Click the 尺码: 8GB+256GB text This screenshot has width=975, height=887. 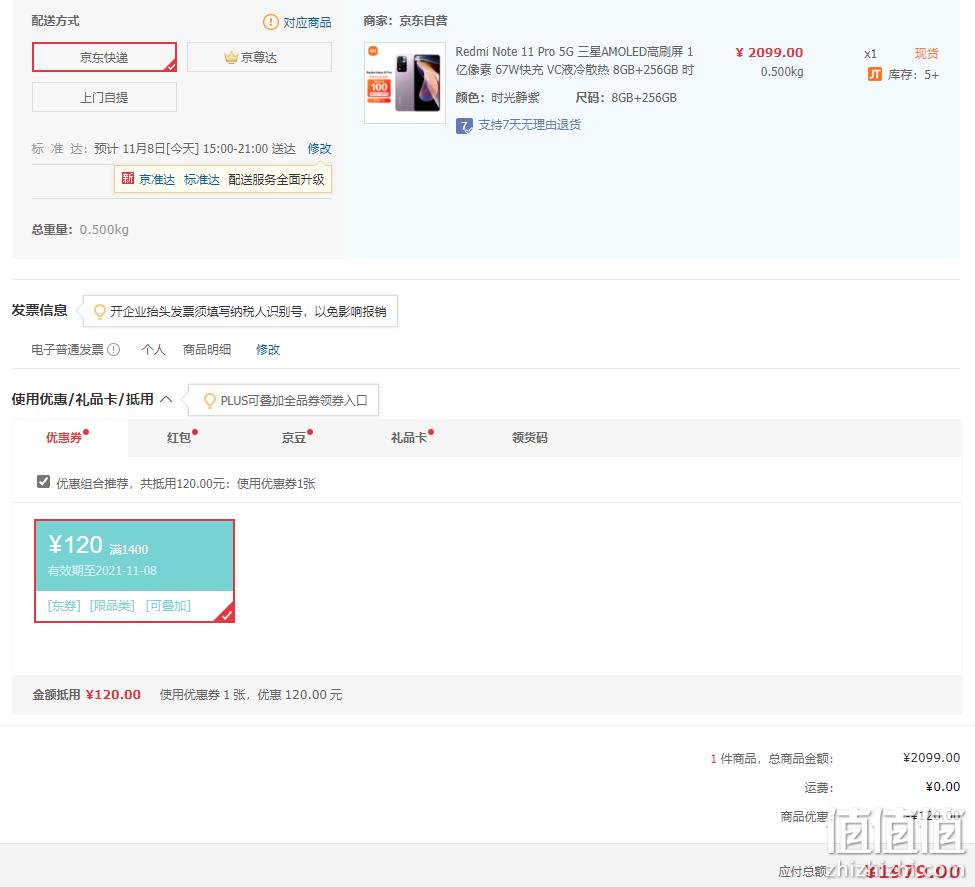[x=626, y=98]
